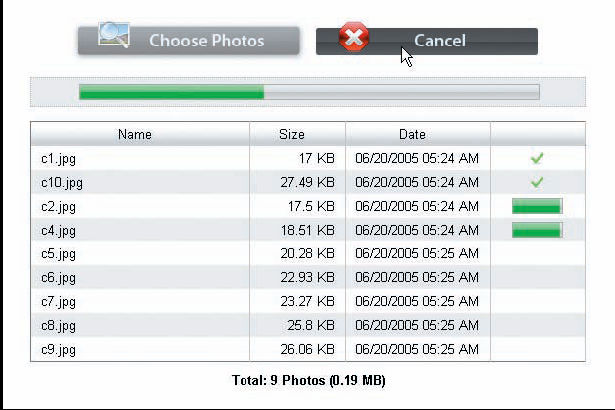This screenshot has width=615, height=410.
Task: Select the c8.jpg file row
Action: [308, 325]
